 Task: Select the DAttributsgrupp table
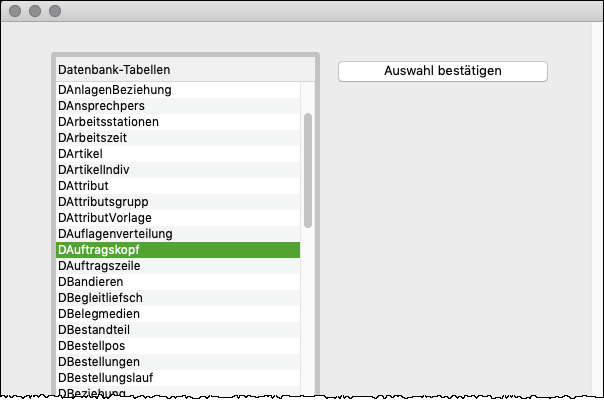coord(104,201)
